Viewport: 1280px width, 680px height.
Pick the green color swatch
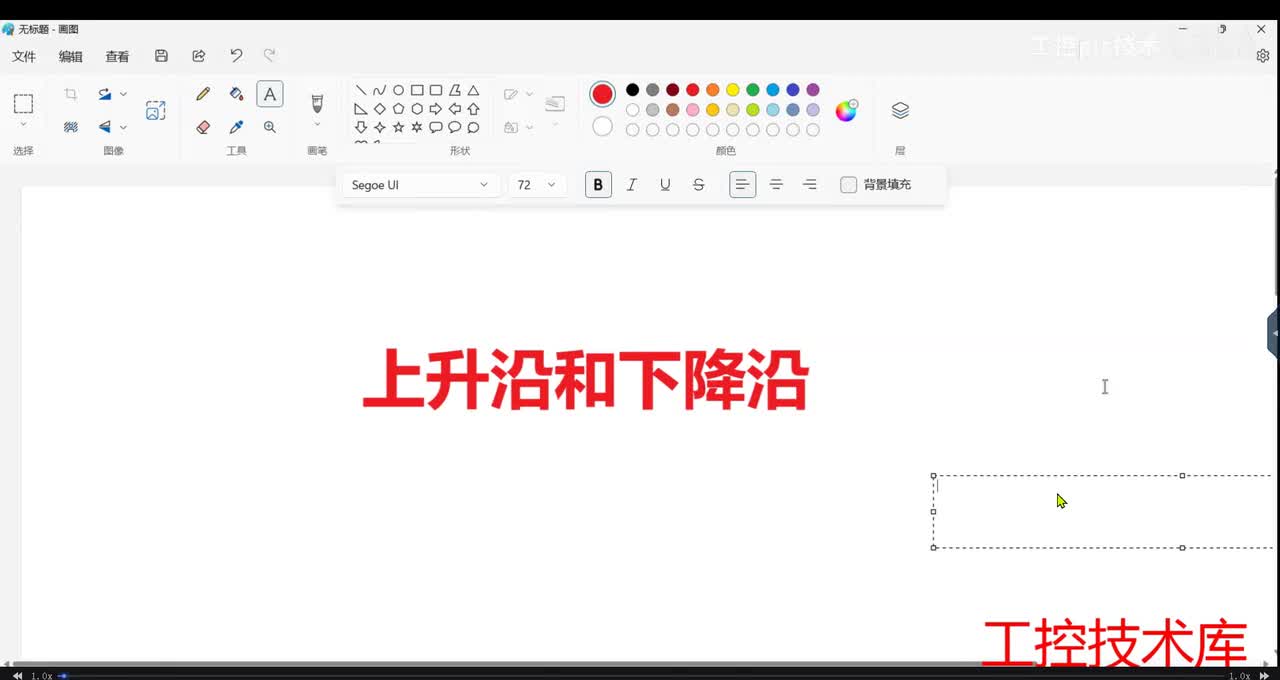pyautogui.click(x=752, y=90)
